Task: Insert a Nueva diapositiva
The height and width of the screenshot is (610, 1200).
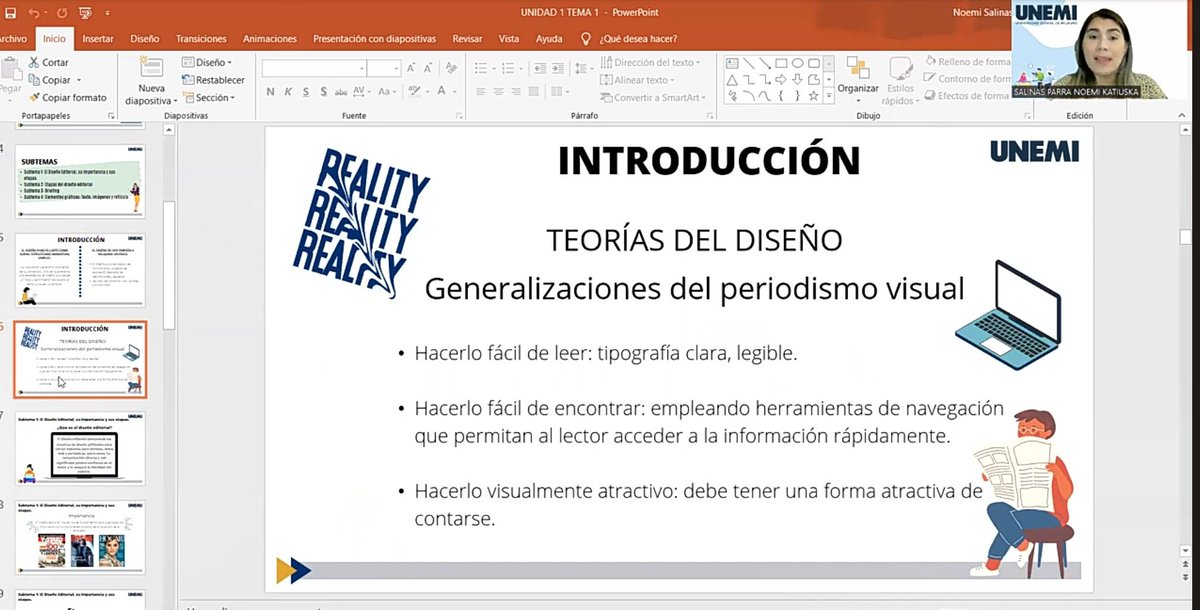Action: pos(152,81)
